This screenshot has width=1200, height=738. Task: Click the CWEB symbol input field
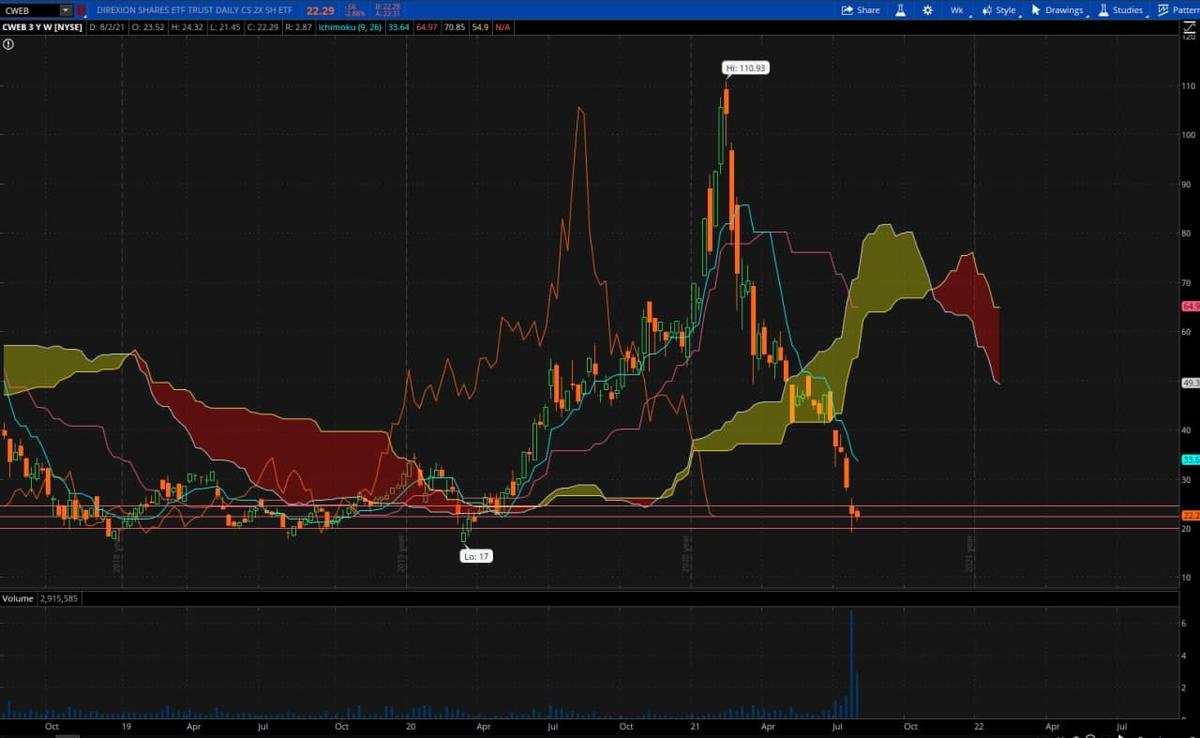(31, 10)
